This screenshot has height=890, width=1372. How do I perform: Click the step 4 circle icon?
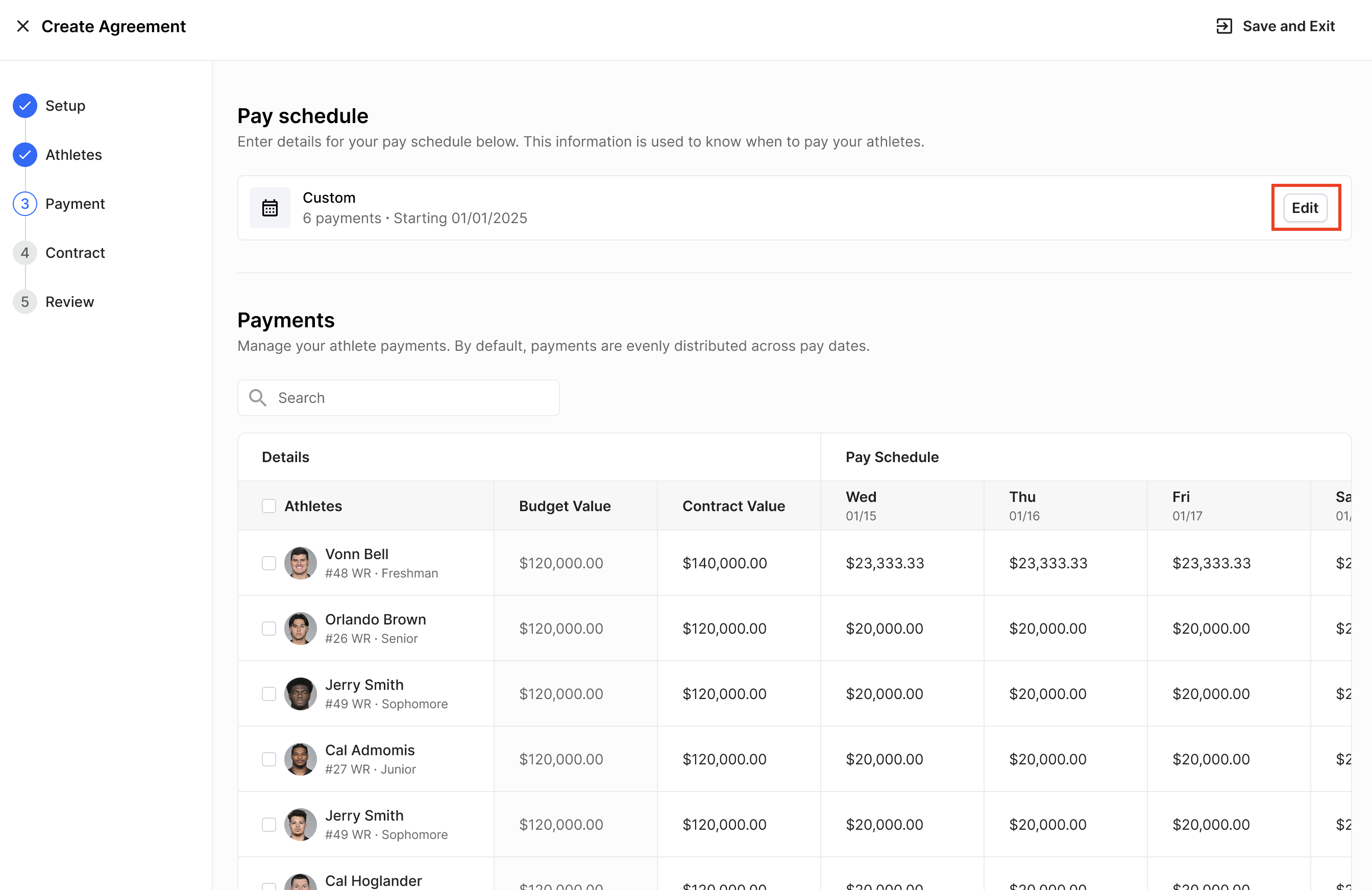tap(25, 253)
